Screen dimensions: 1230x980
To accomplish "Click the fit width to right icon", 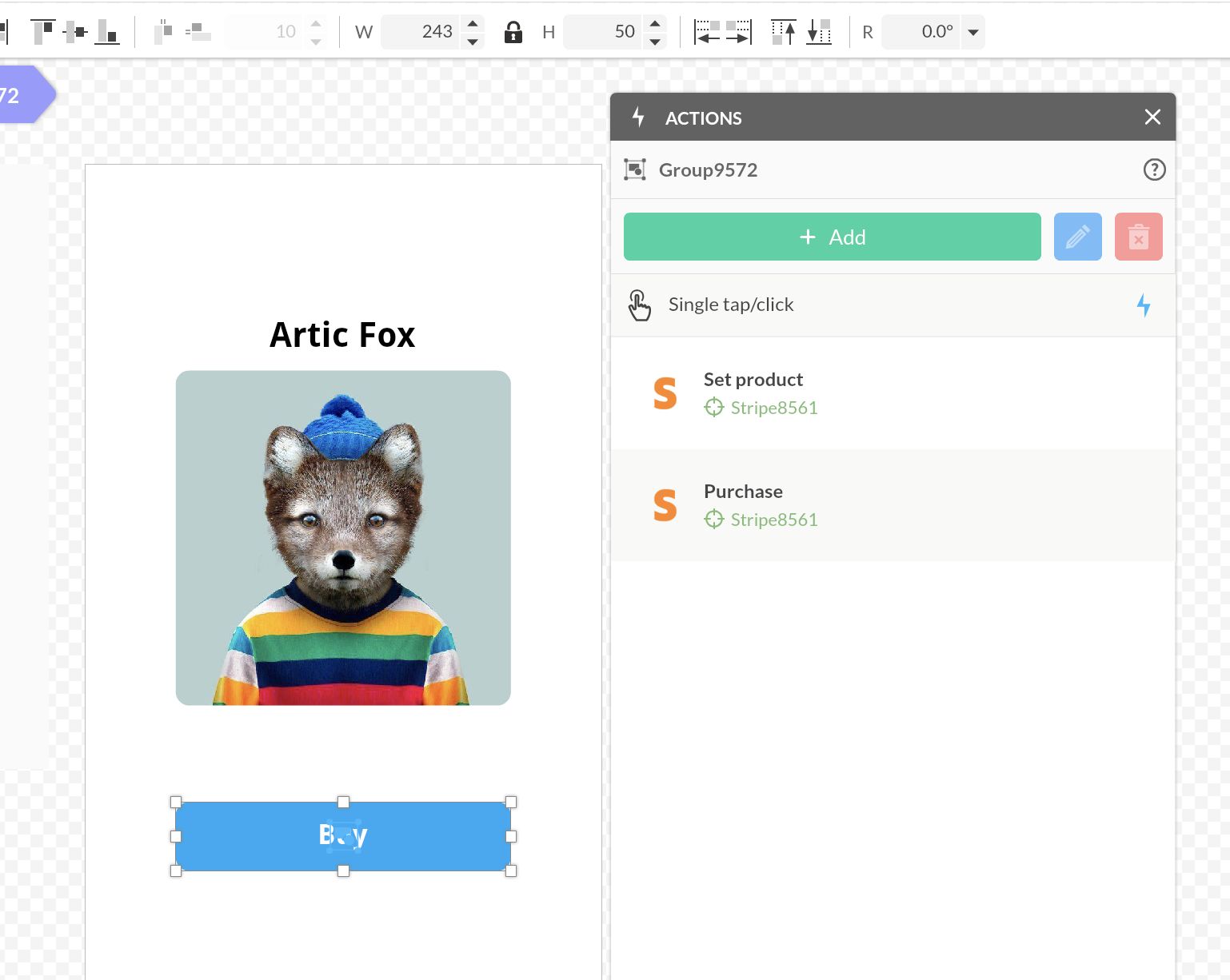I will (x=738, y=32).
